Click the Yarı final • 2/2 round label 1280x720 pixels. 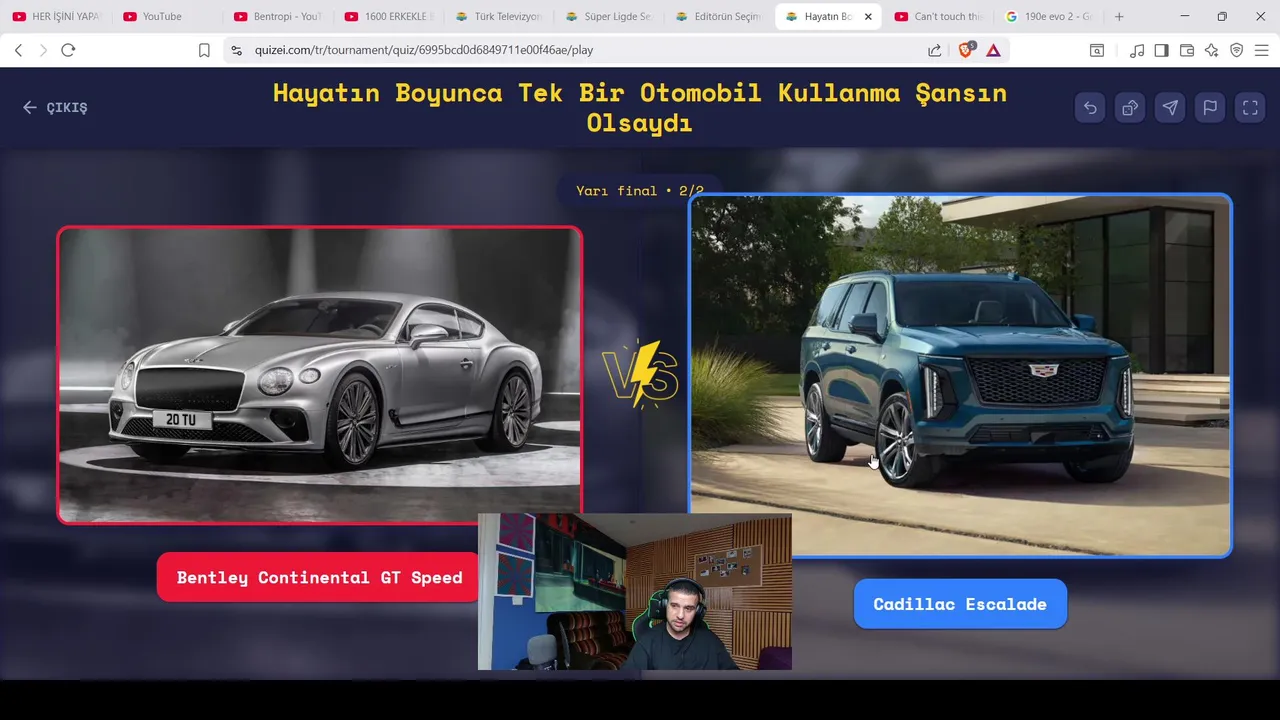tap(640, 190)
